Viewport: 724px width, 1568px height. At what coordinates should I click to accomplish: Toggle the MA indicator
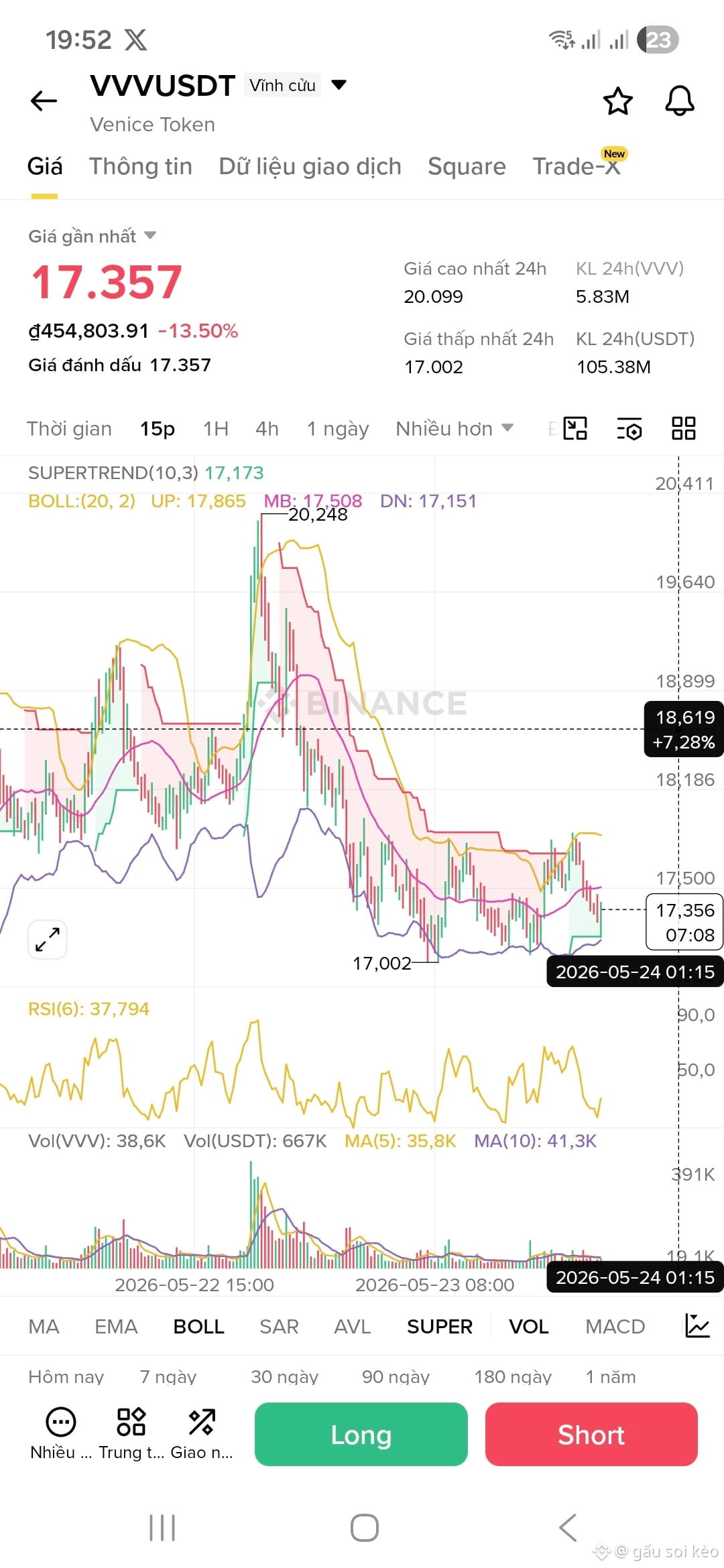(44, 1326)
